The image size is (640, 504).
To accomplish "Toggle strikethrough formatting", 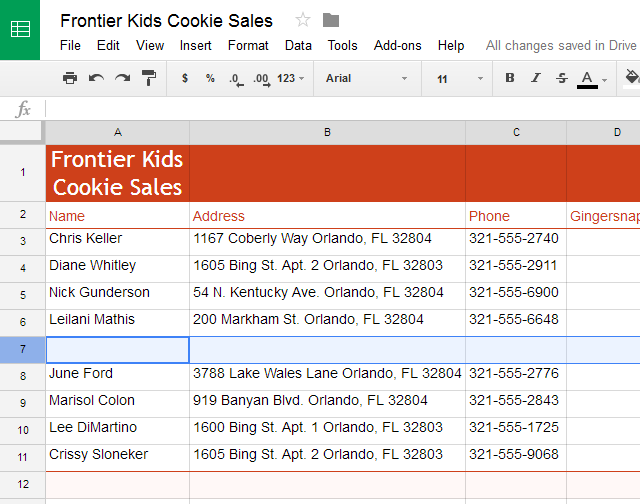I will [x=561, y=78].
